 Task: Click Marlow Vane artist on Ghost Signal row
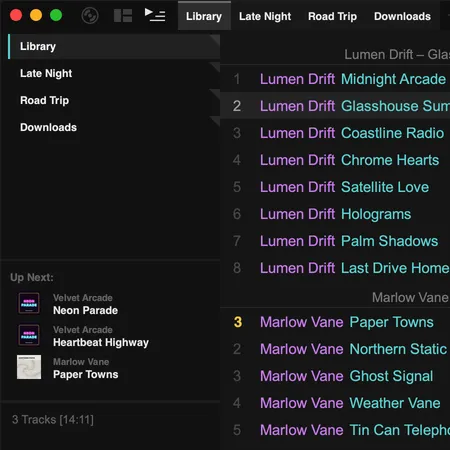pyautogui.click(x=302, y=376)
